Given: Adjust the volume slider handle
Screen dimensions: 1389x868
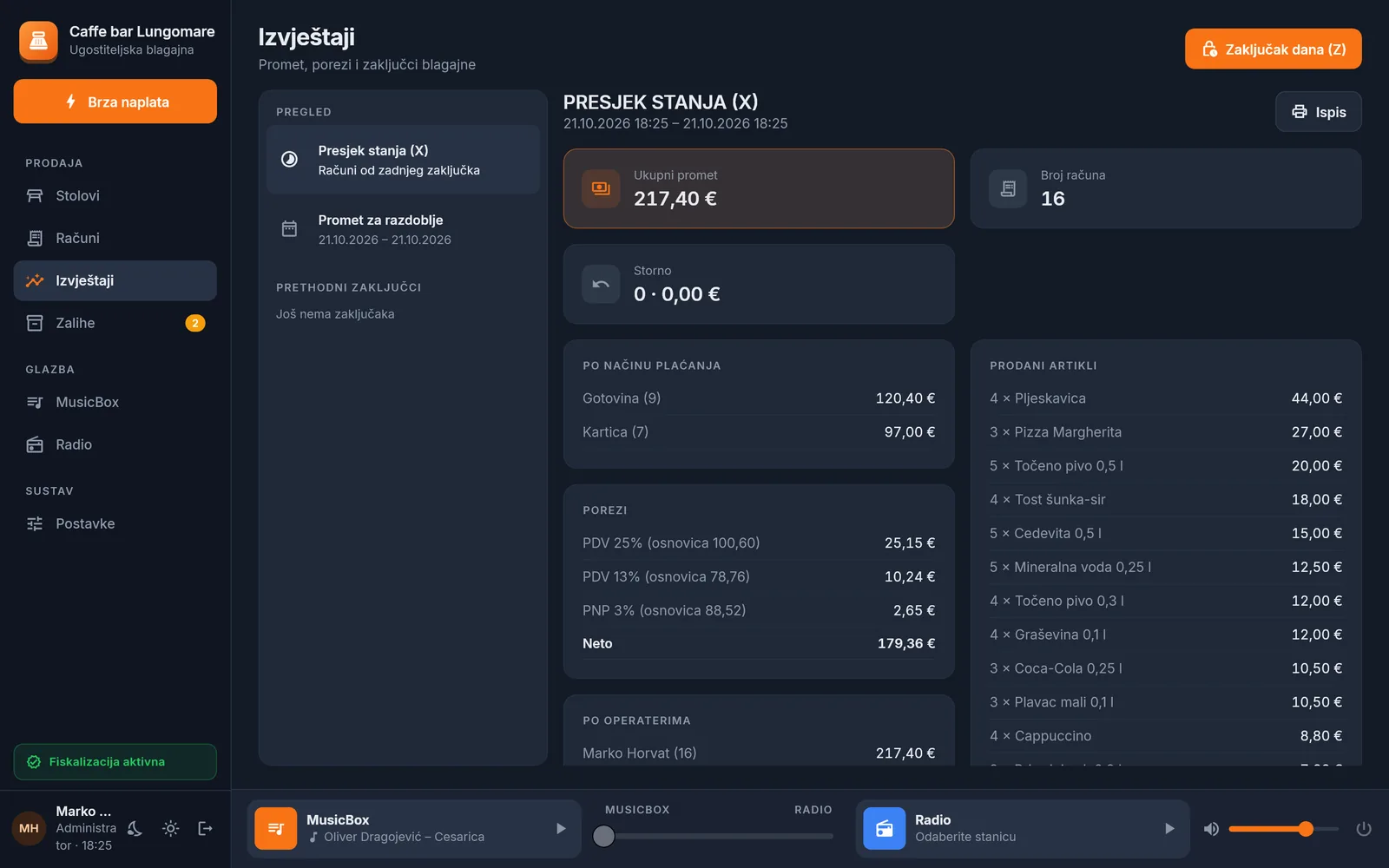Looking at the screenshot, I should (1306, 829).
